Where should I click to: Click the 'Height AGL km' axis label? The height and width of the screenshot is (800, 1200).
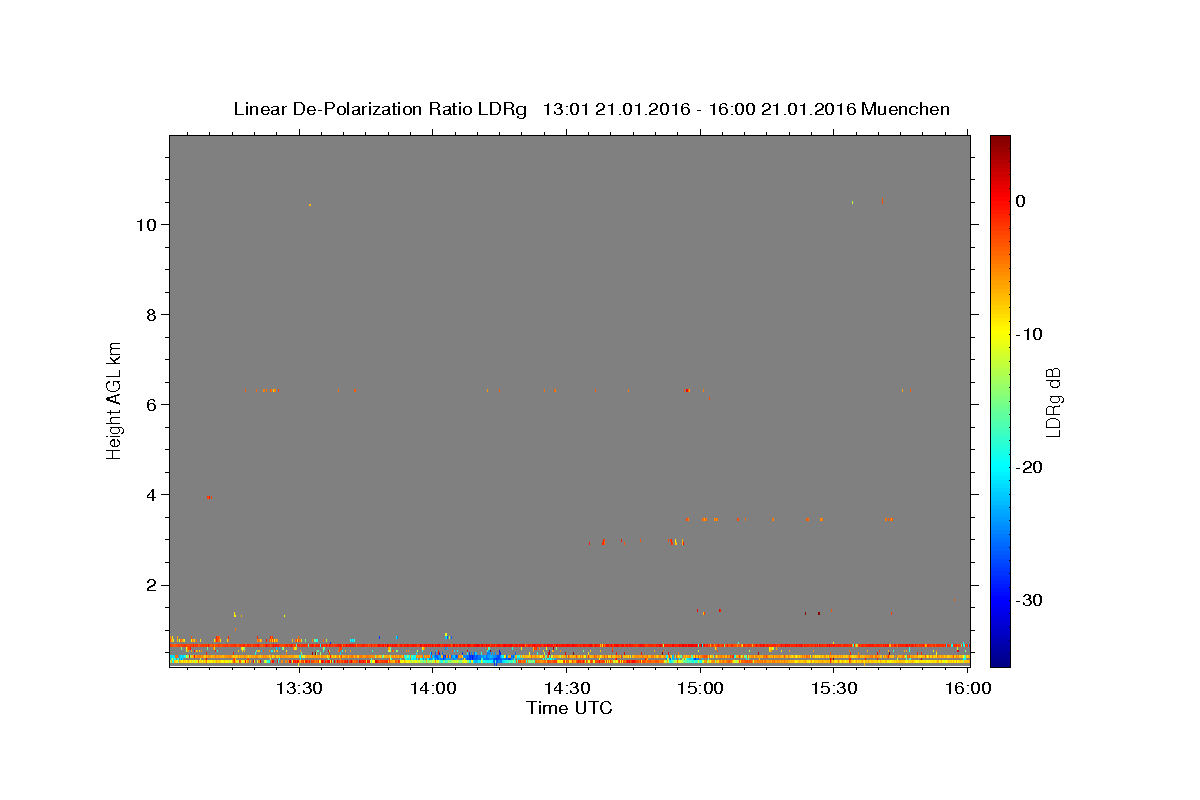click(114, 400)
